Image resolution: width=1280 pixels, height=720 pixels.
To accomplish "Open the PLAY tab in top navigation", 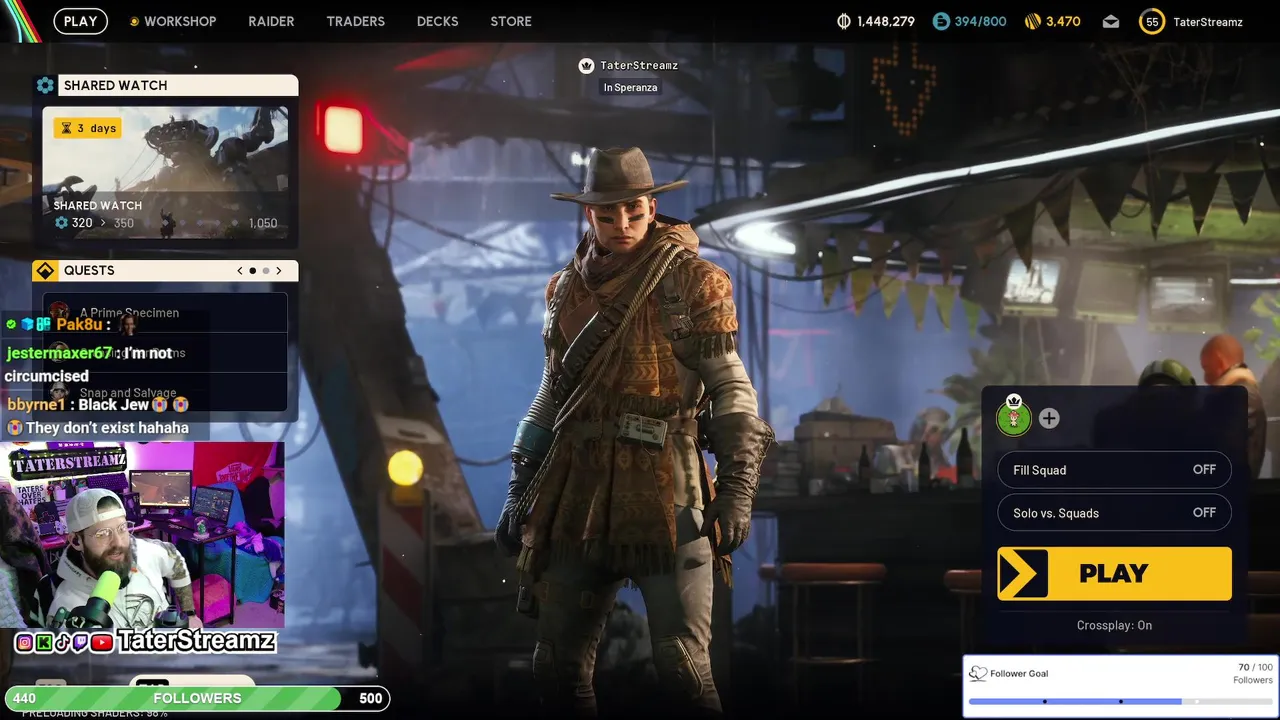I will 81,21.
